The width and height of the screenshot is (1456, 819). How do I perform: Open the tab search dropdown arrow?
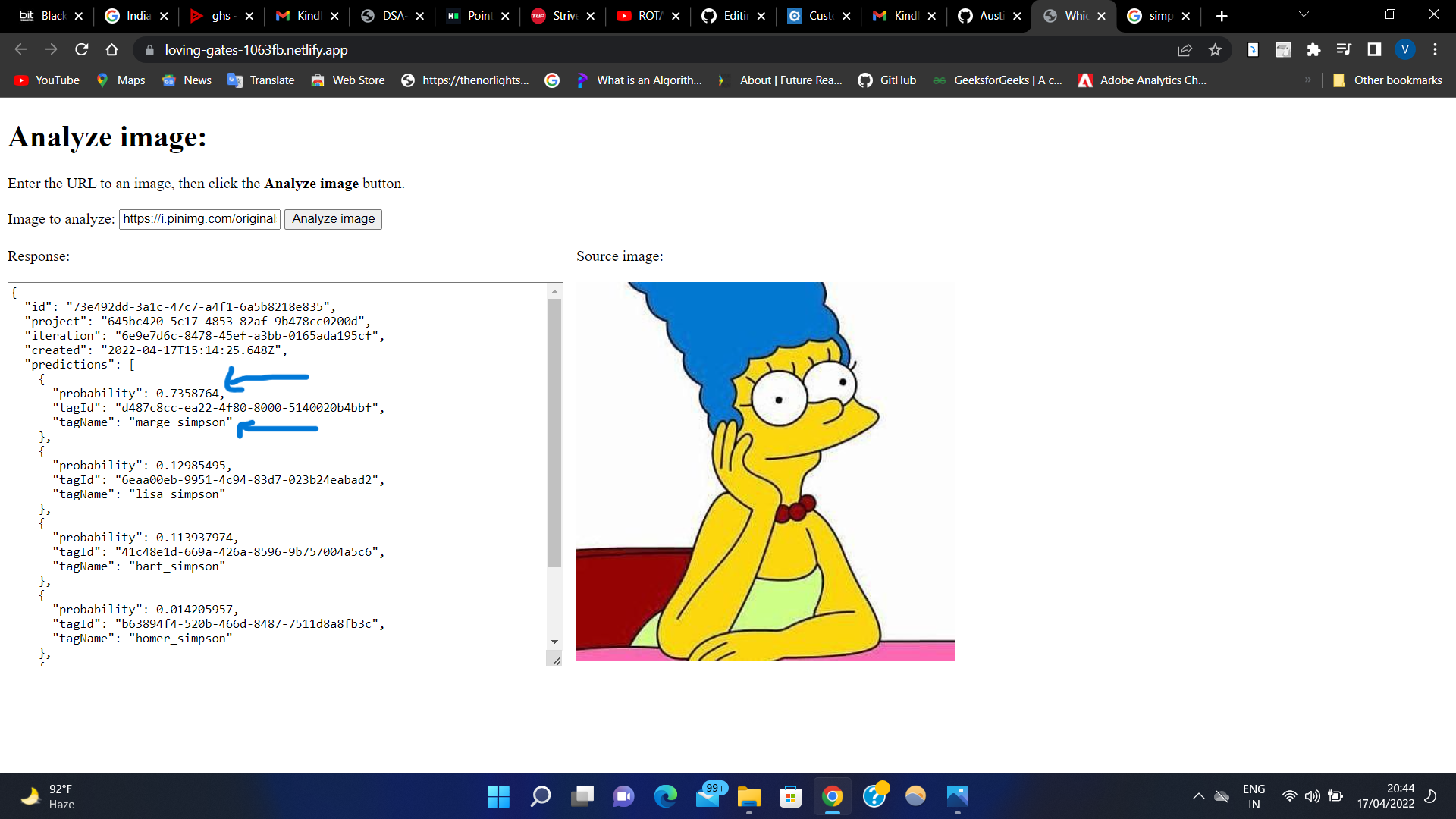click(x=1302, y=14)
